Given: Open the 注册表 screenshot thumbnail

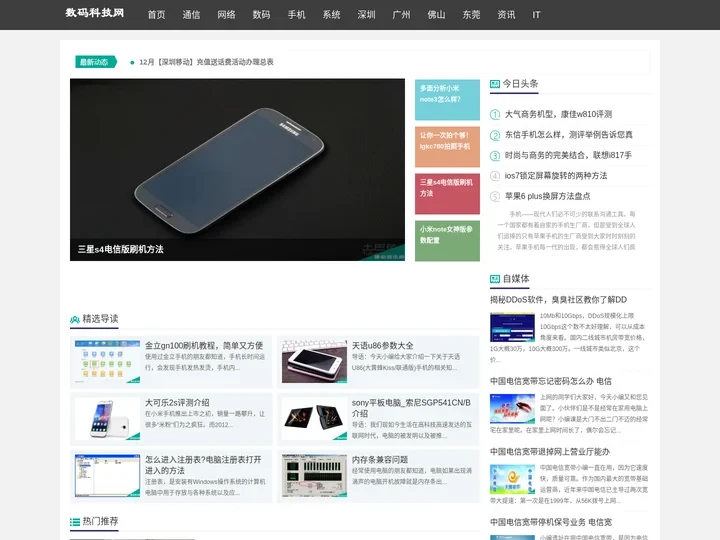Looking at the screenshot, I should [107, 476].
